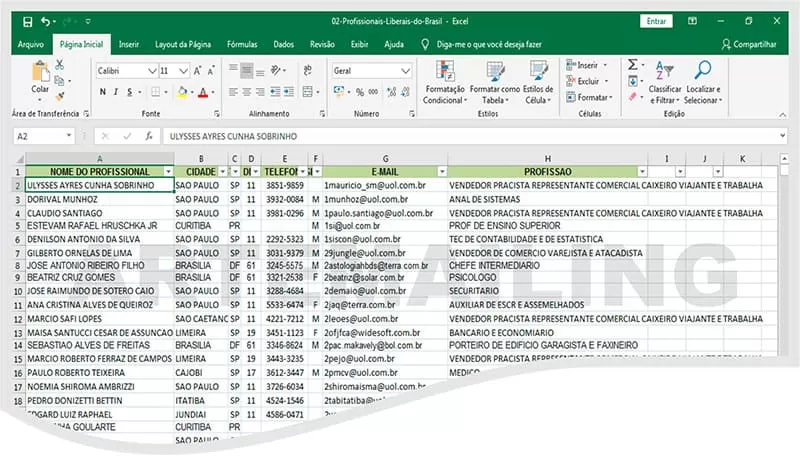Open the Calibri font name dropdown

[152, 71]
